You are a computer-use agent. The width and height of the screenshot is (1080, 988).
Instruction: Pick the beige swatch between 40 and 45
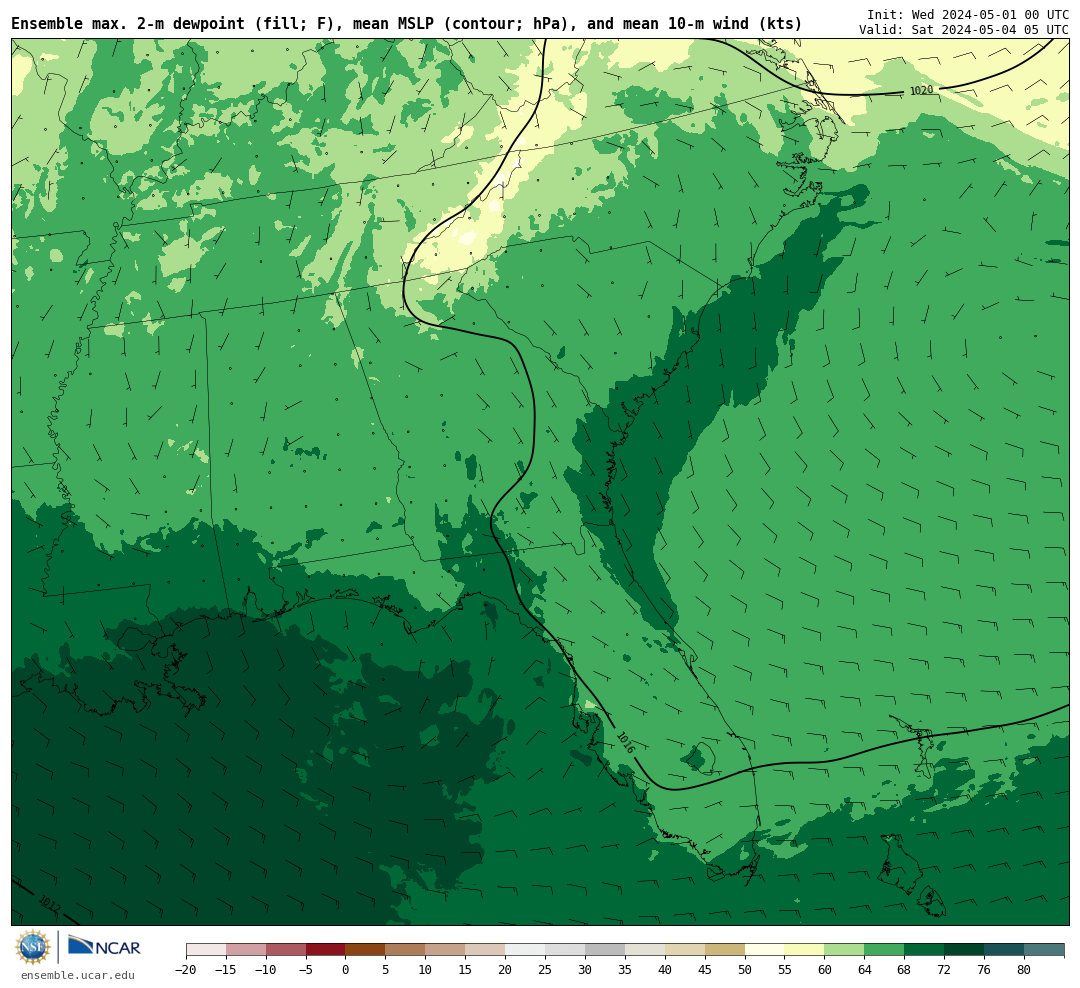685,950
